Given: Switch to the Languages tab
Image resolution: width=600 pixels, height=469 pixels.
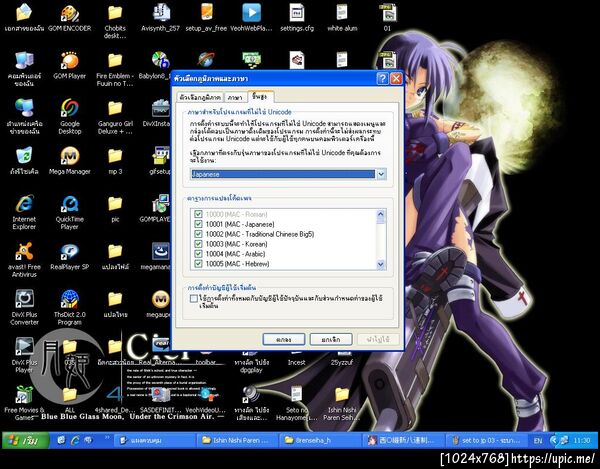Looking at the screenshot, I should (x=235, y=97).
